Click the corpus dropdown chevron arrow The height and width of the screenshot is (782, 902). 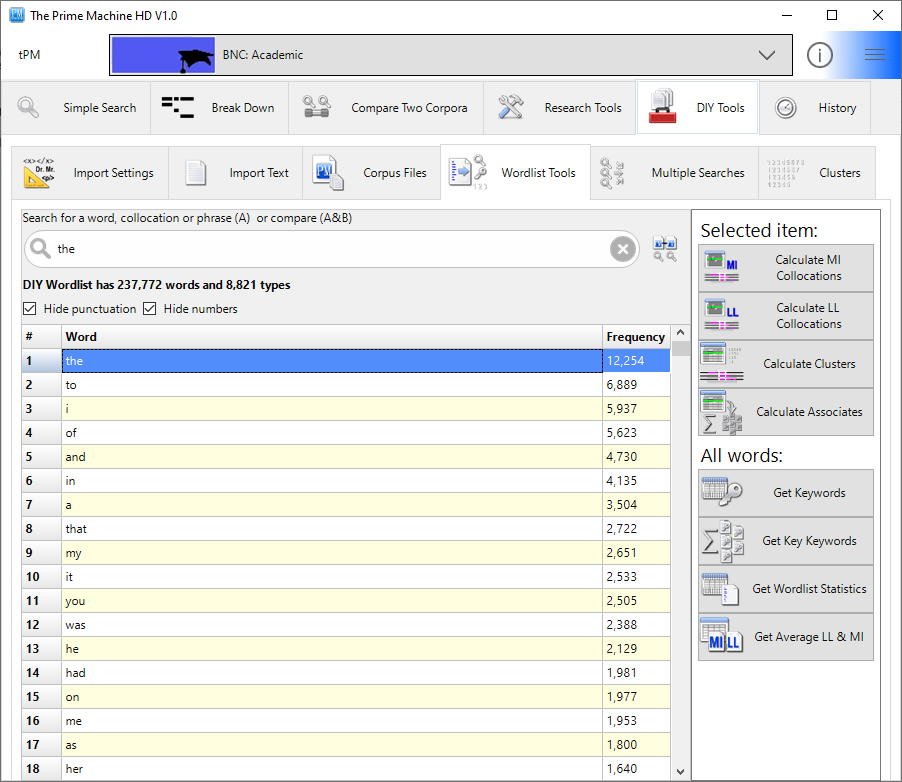[766, 55]
